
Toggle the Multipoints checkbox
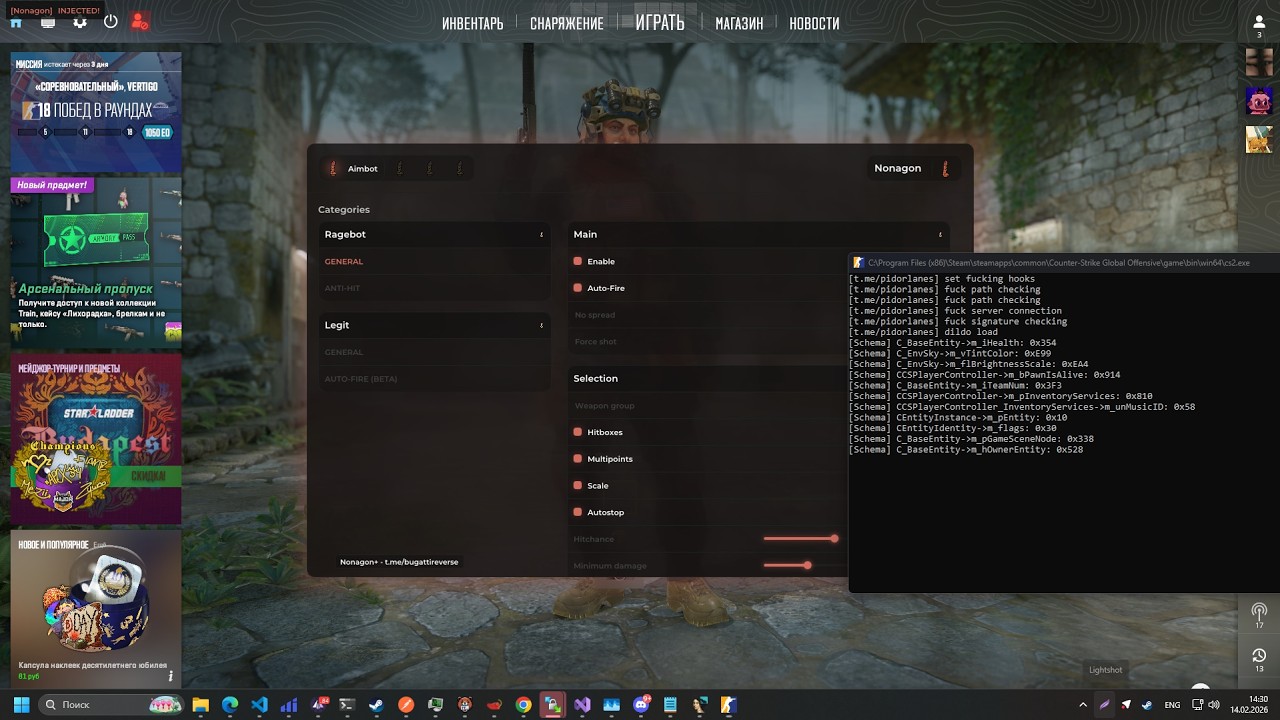(578, 459)
